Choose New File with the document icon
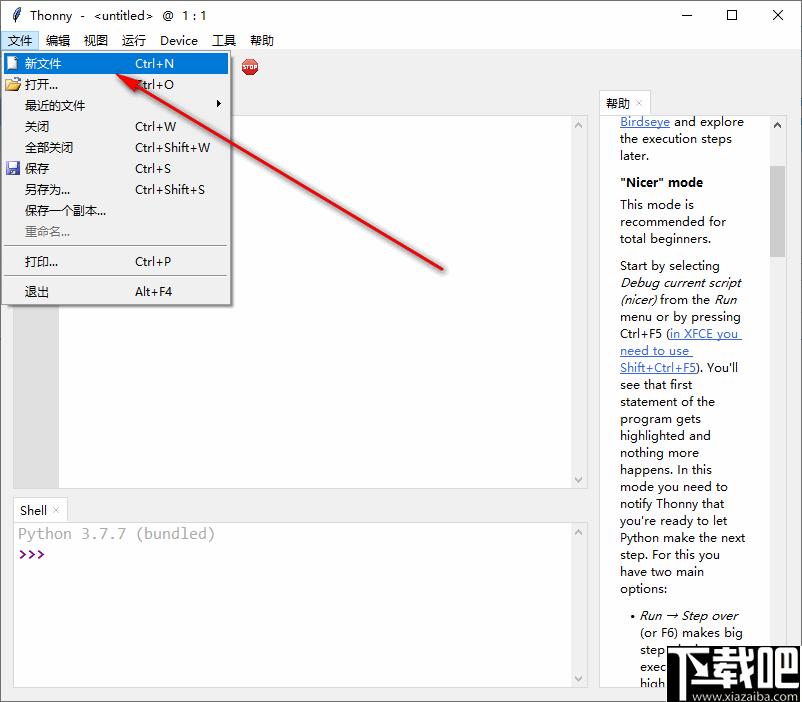 tap(116, 63)
